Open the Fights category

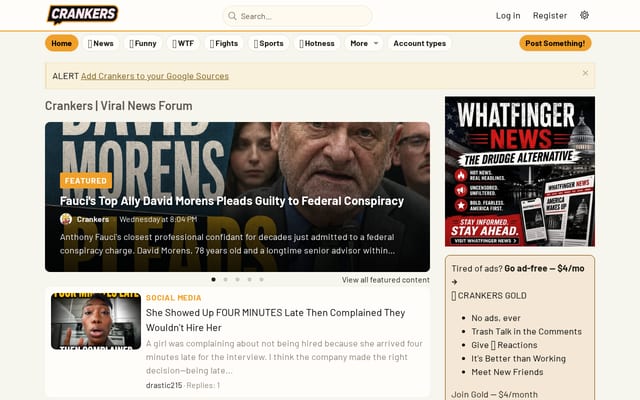[x=224, y=43]
